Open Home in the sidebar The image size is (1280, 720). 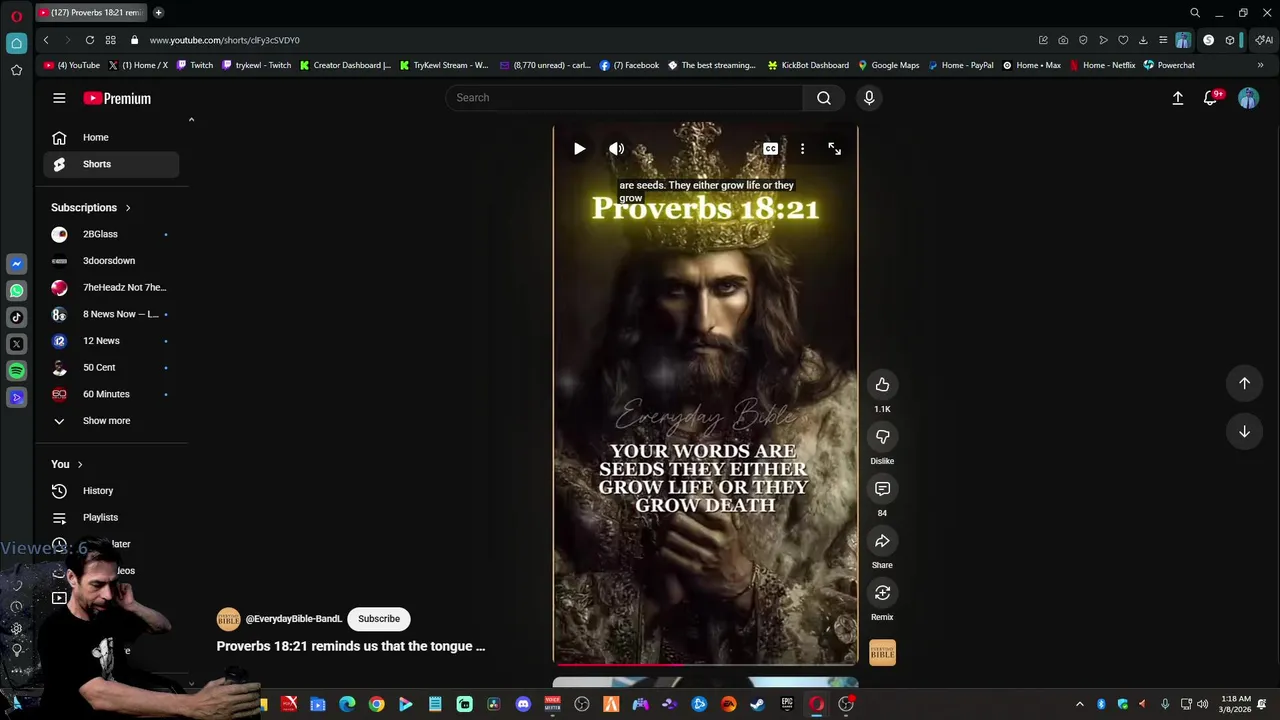[x=111, y=138]
